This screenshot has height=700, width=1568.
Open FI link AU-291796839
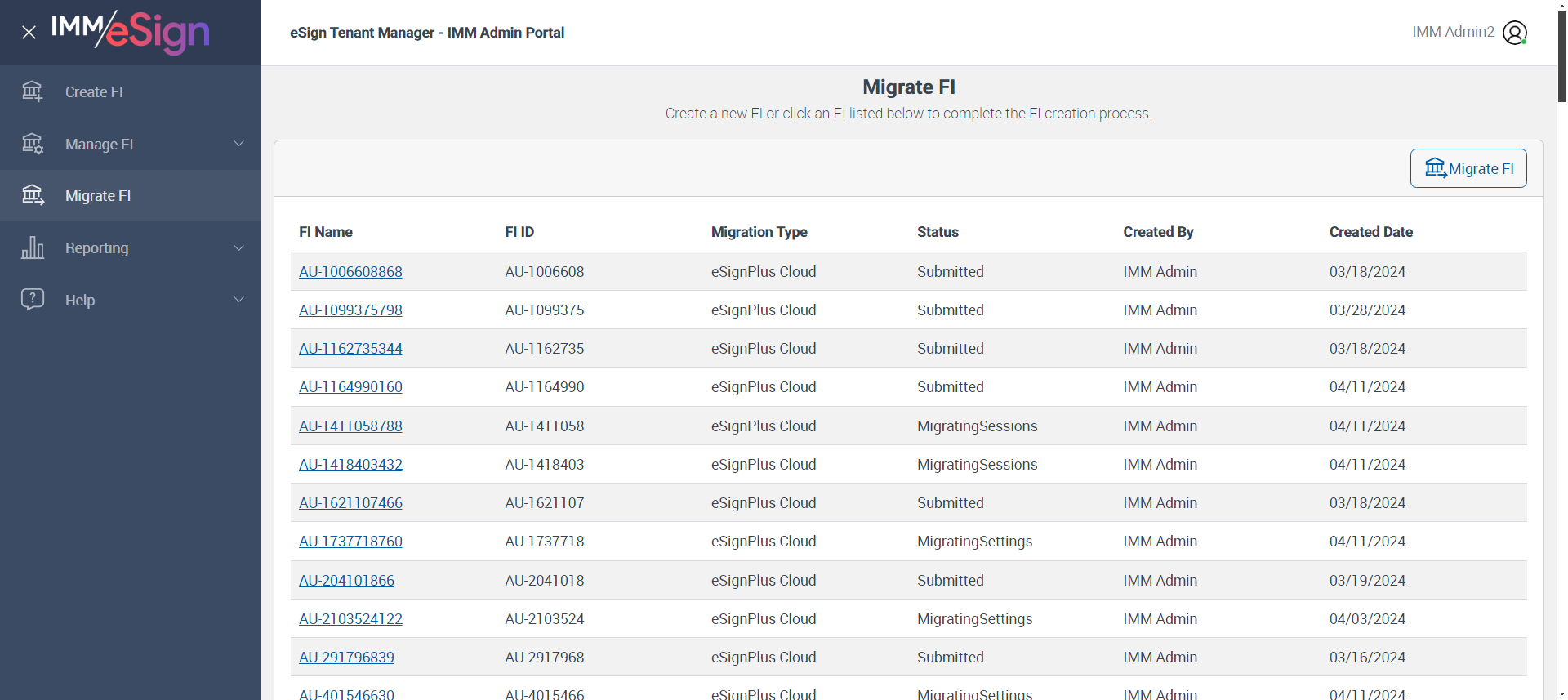346,658
